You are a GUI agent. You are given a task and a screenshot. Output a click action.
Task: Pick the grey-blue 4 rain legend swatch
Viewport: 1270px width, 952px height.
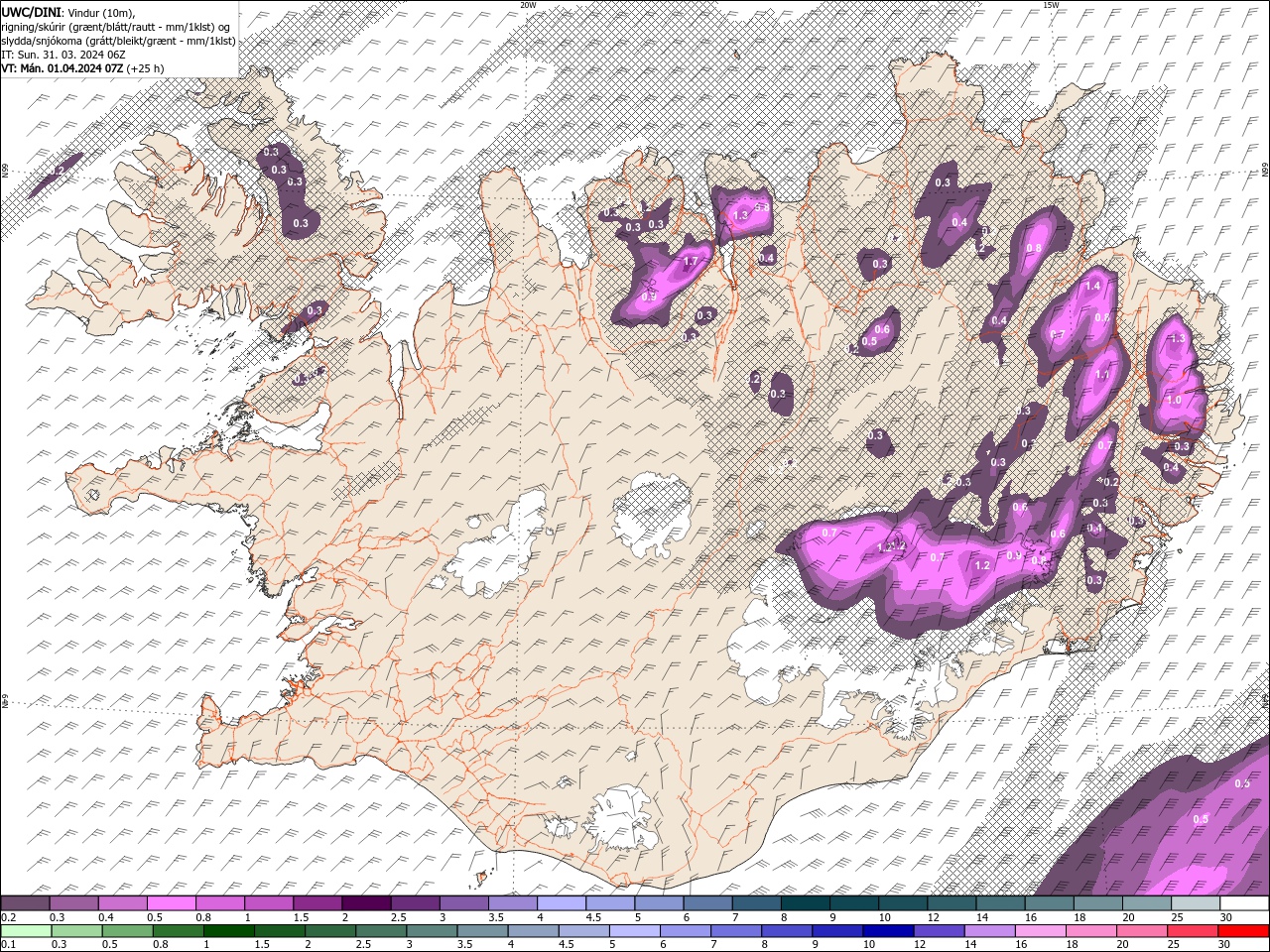pyautogui.click(x=534, y=931)
